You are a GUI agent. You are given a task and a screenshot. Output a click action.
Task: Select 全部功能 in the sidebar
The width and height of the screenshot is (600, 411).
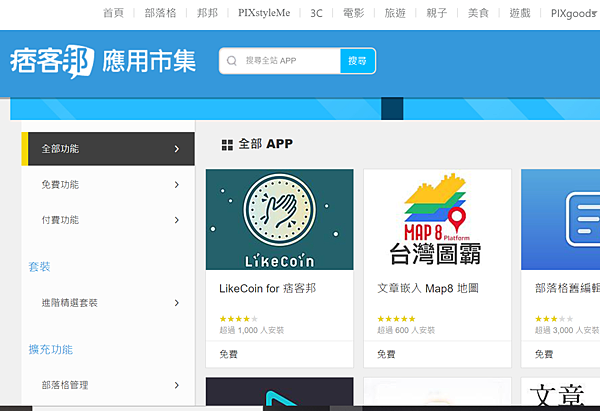[x=108, y=149]
